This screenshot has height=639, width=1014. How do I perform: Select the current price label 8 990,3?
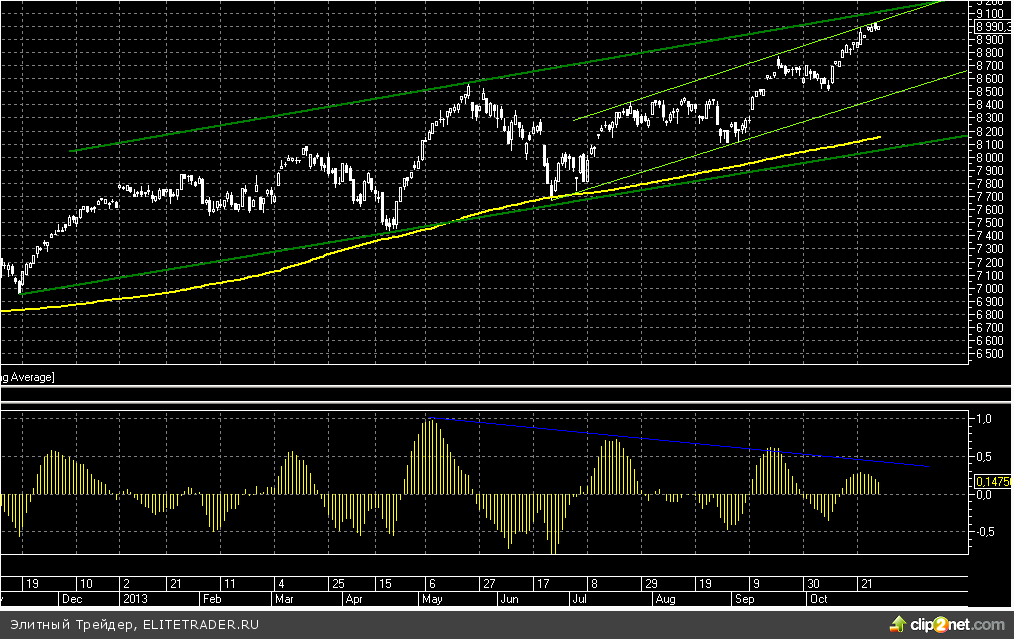click(993, 27)
